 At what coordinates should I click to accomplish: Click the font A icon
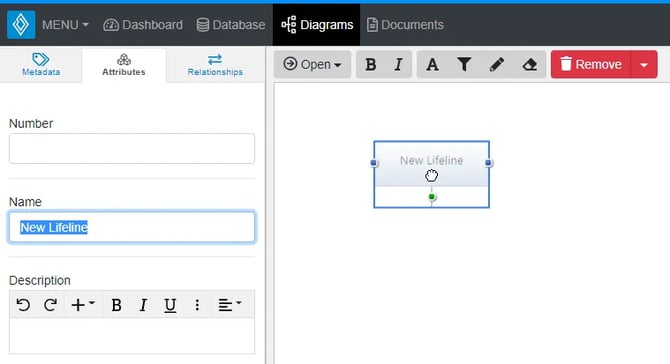pos(432,65)
